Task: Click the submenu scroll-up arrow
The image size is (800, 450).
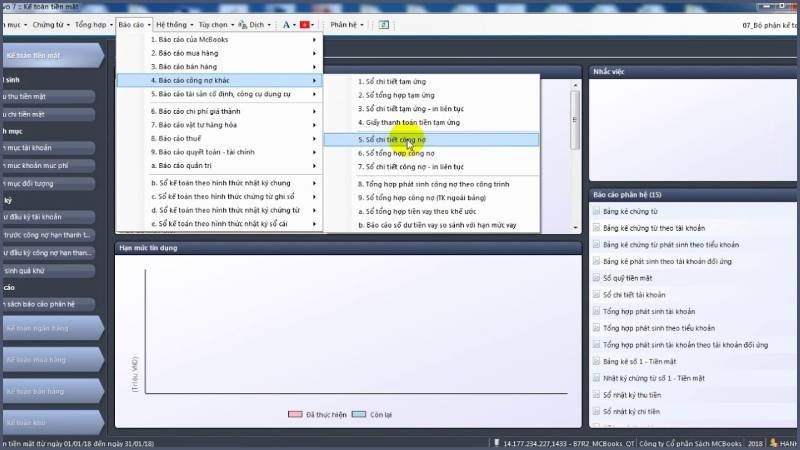Action: click(x=576, y=85)
